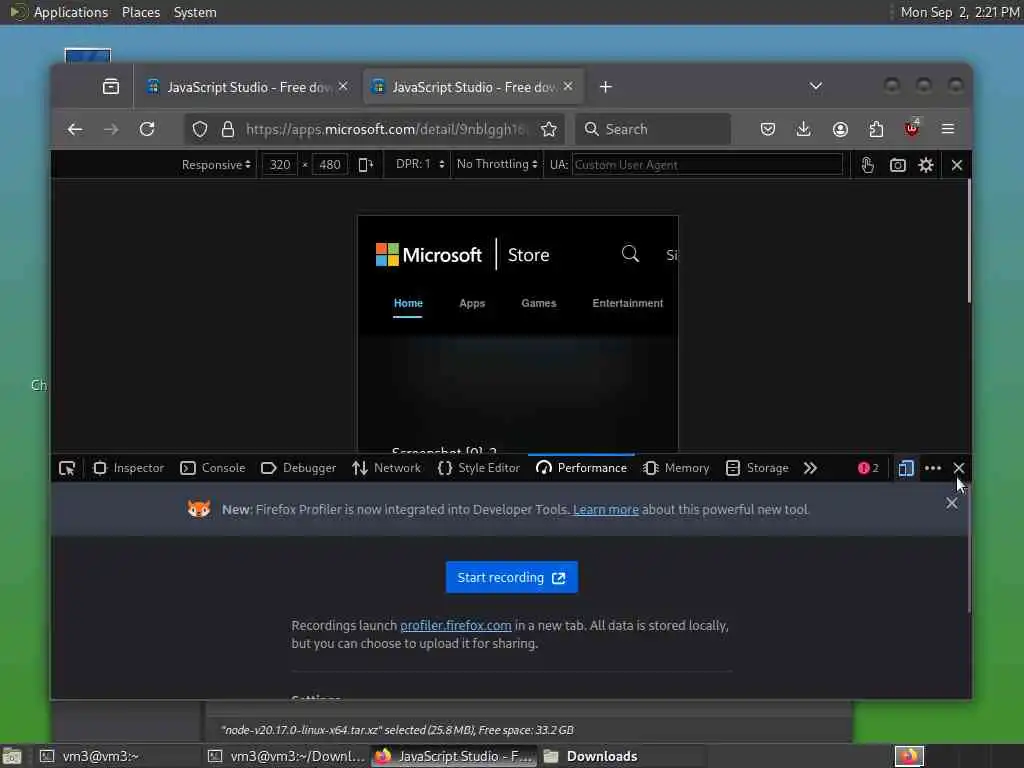Viewport: 1024px width, 768px height.
Task: Open Firefox View tab overview icon
Action: (x=110, y=86)
